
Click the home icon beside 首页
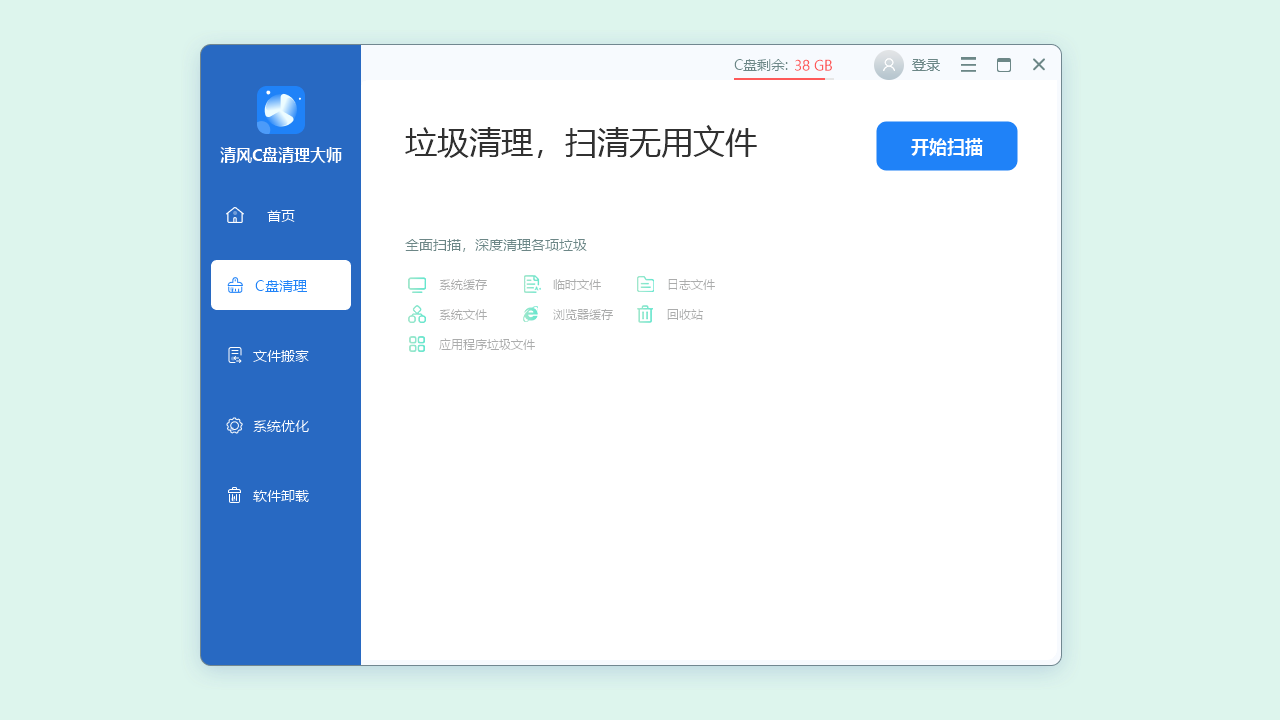(235, 214)
